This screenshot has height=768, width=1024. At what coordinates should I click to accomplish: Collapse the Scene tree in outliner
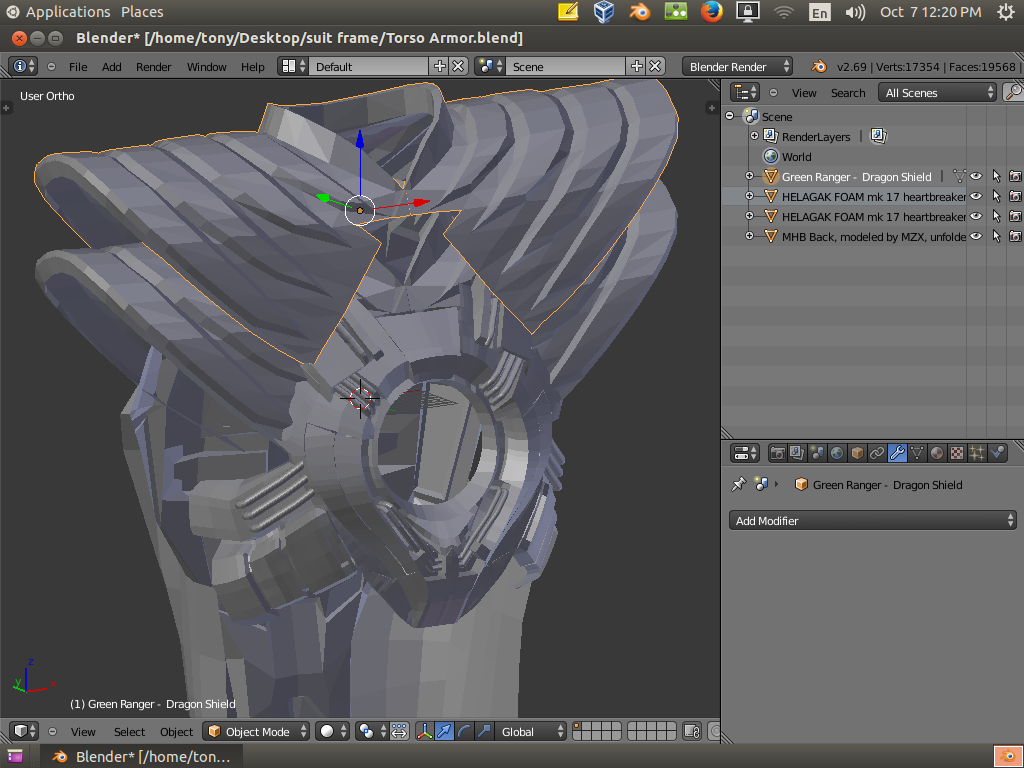729,116
